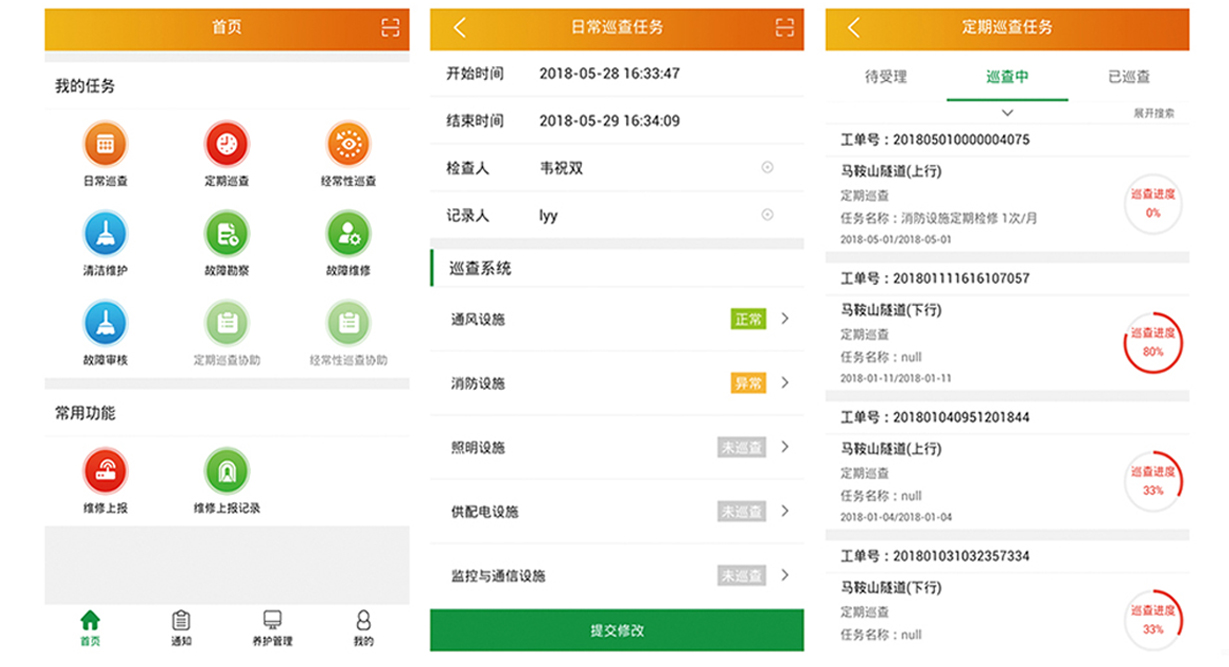Tap the 经常性巡查 icon
The width and height of the screenshot is (1229, 667).
(348, 145)
